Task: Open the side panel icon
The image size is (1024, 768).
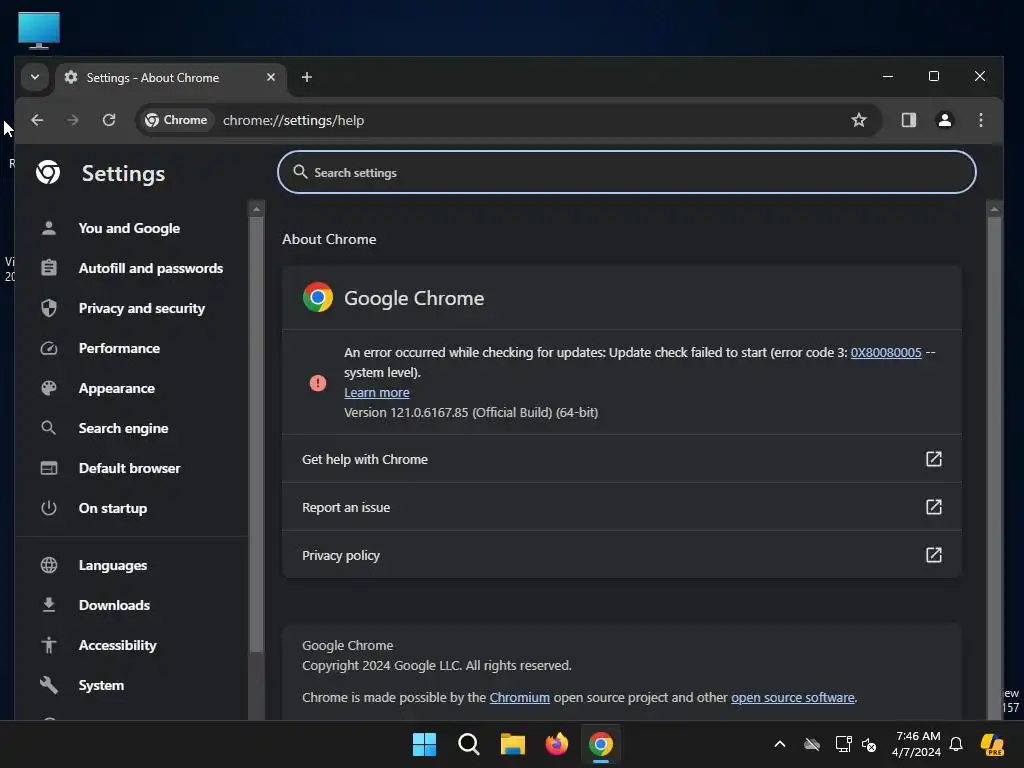Action: [x=908, y=120]
